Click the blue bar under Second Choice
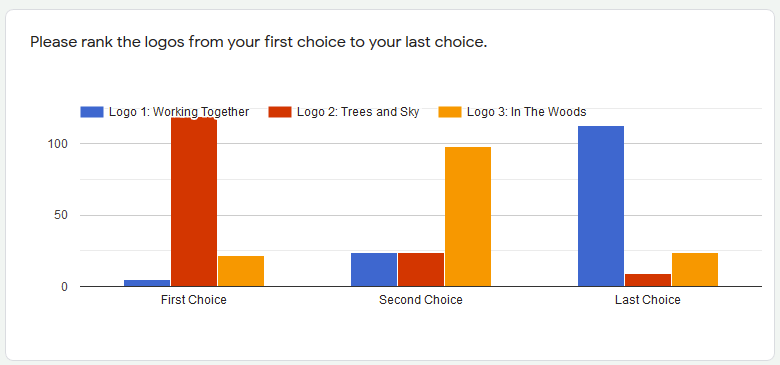 click(x=374, y=270)
